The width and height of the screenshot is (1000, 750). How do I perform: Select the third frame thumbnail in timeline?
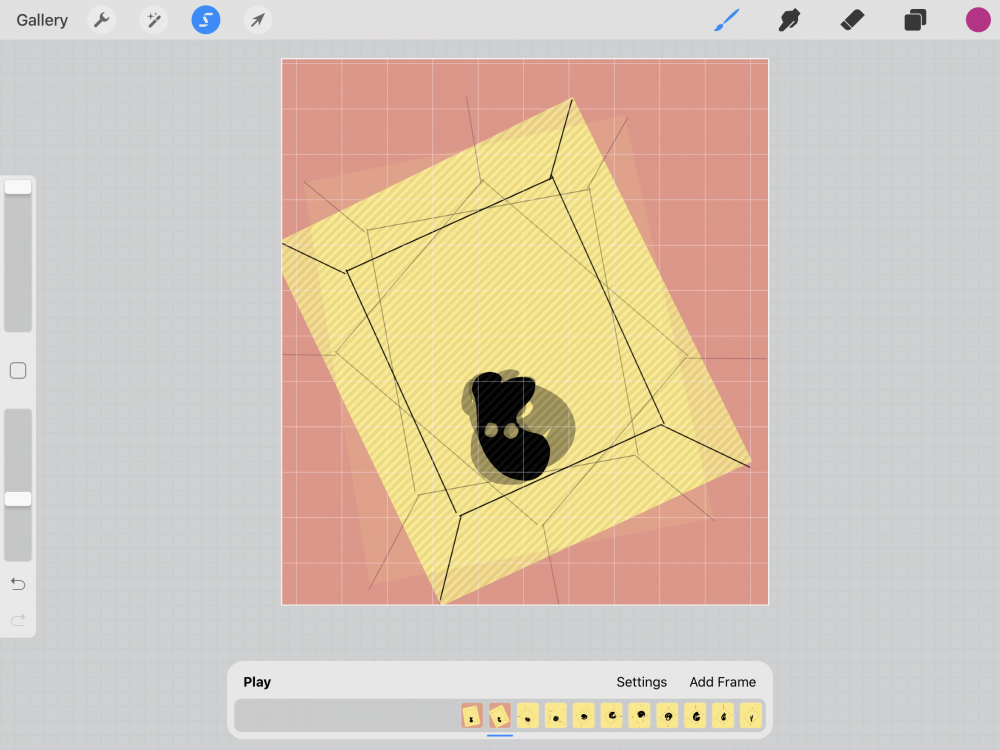(x=527, y=716)
